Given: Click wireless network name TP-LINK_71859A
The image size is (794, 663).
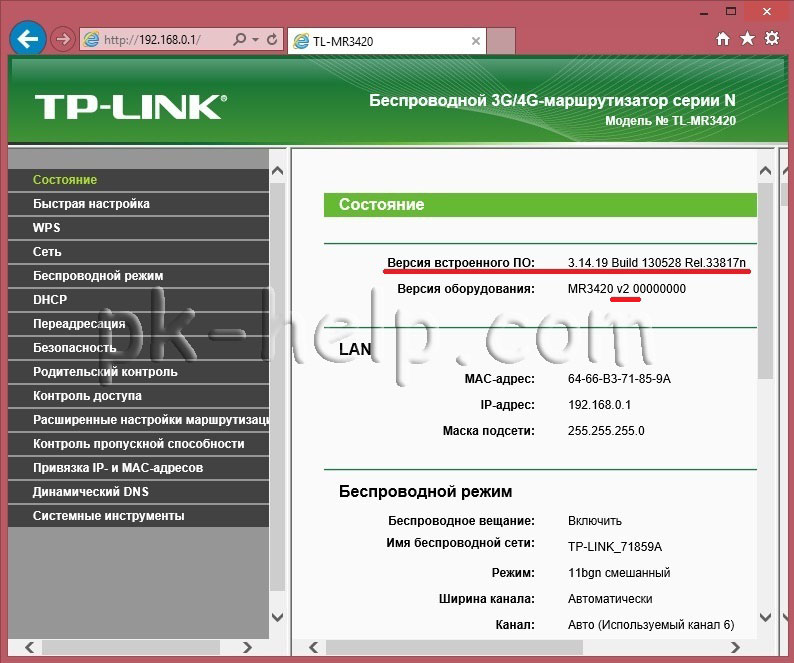Looking at the screenshot, I should coord(615,547).
